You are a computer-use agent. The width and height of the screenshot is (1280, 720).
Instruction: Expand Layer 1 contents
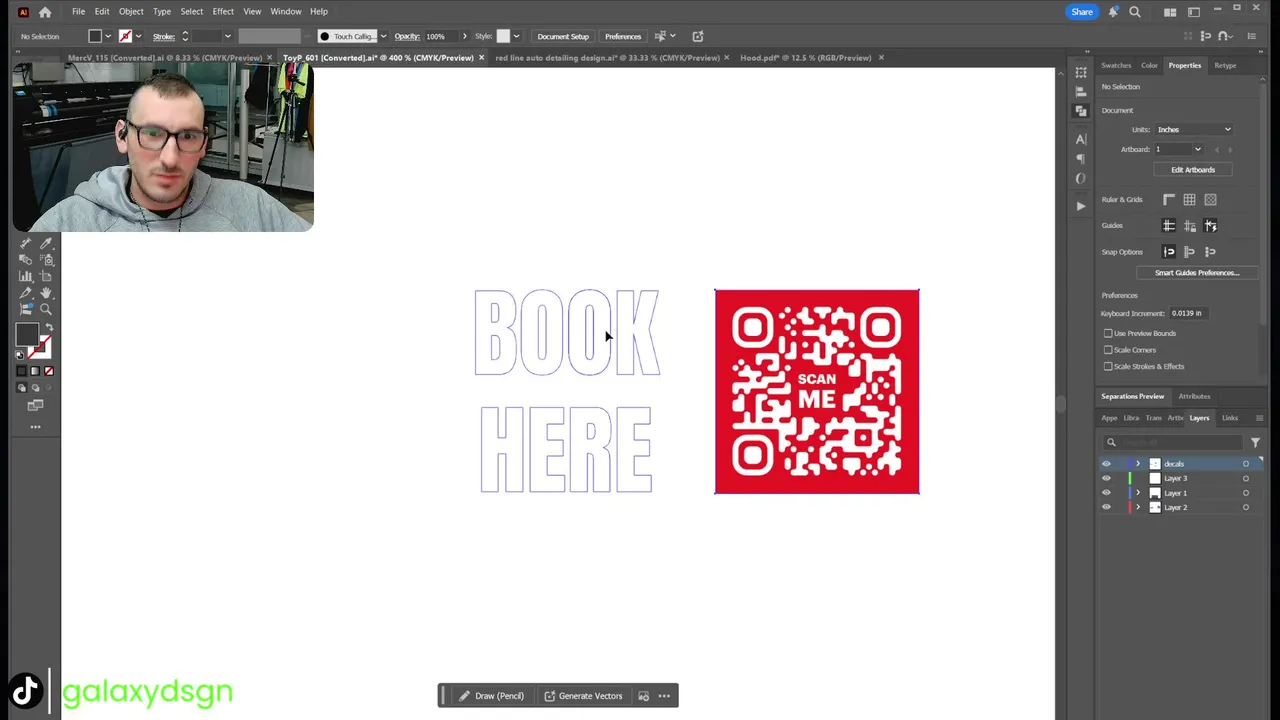click(1137, 493)
